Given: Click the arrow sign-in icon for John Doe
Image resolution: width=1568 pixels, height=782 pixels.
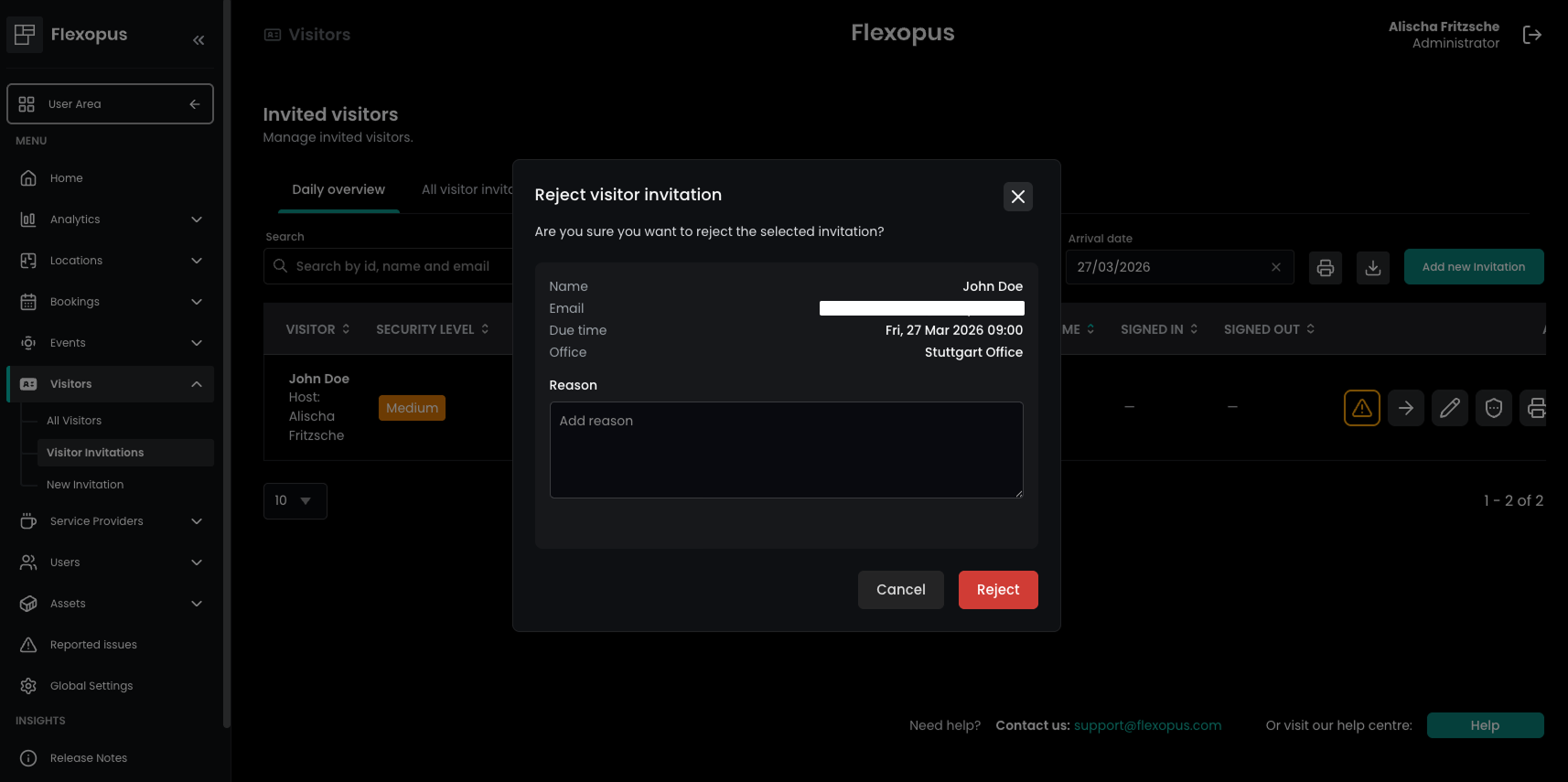Looking at the screenshot, I should 1405,408.
